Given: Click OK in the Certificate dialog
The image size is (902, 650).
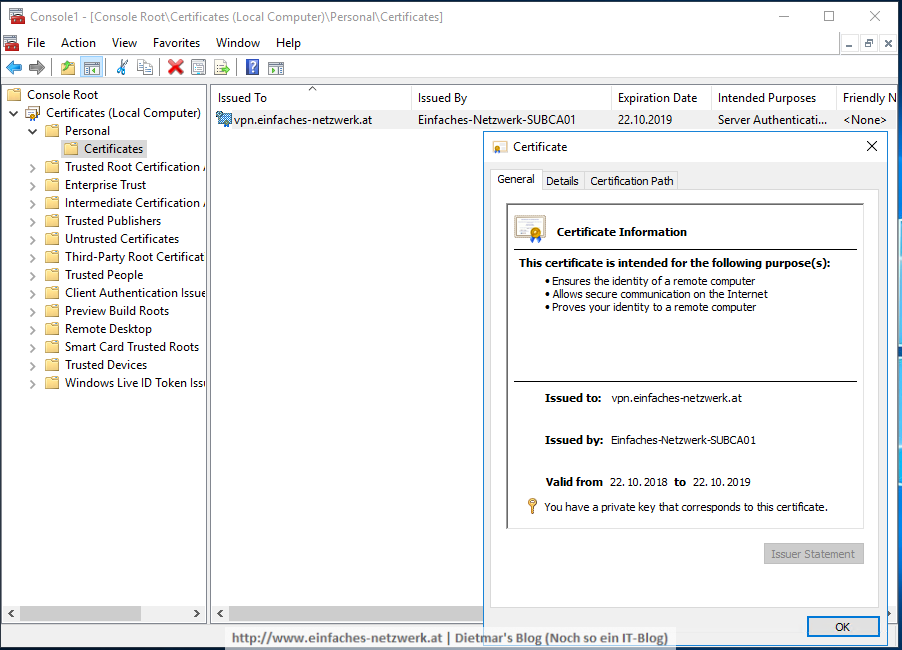Looking at the screenshot, I should tap(843, 627).
